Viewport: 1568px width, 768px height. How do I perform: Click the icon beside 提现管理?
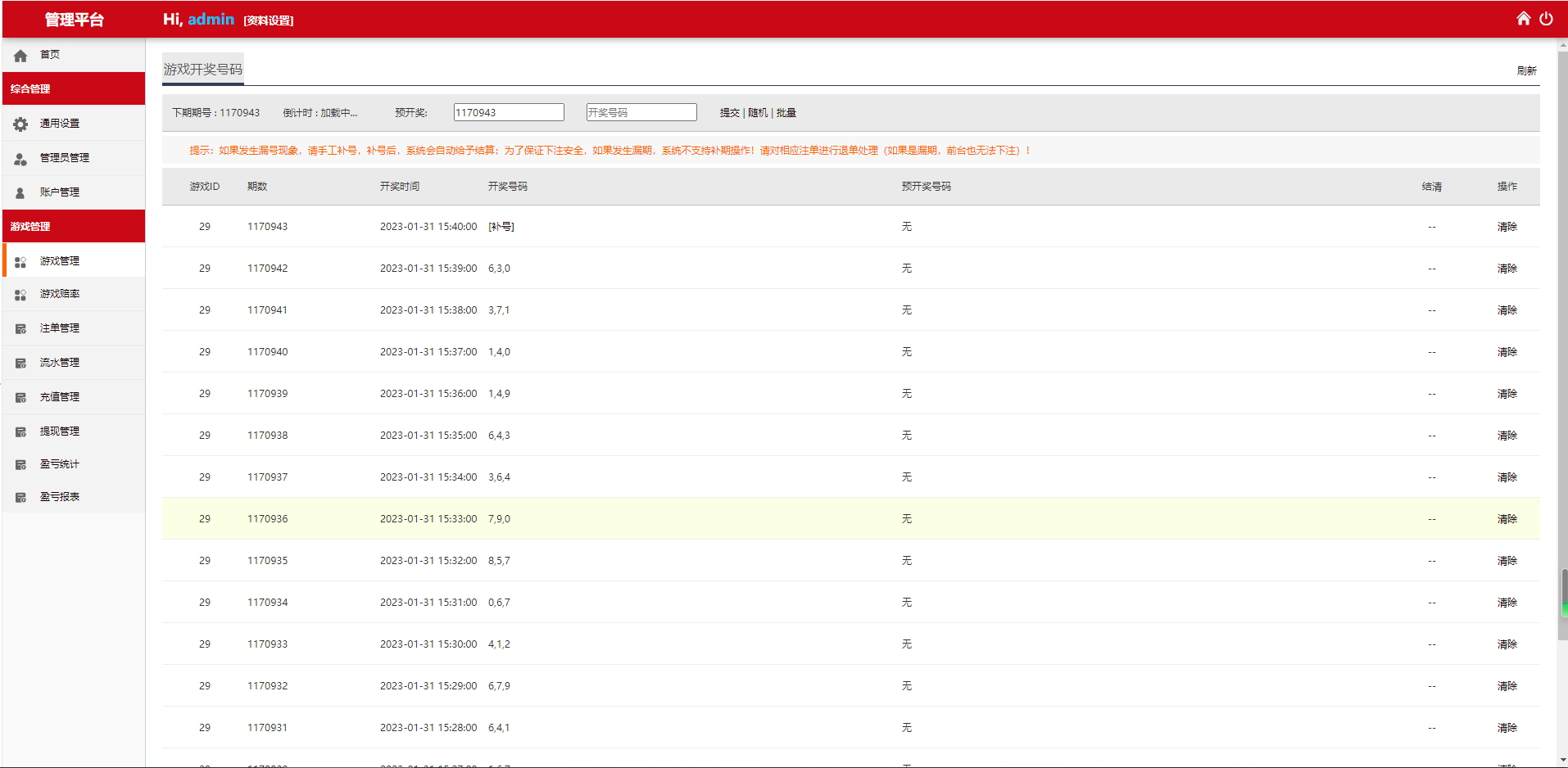point(20,432)
